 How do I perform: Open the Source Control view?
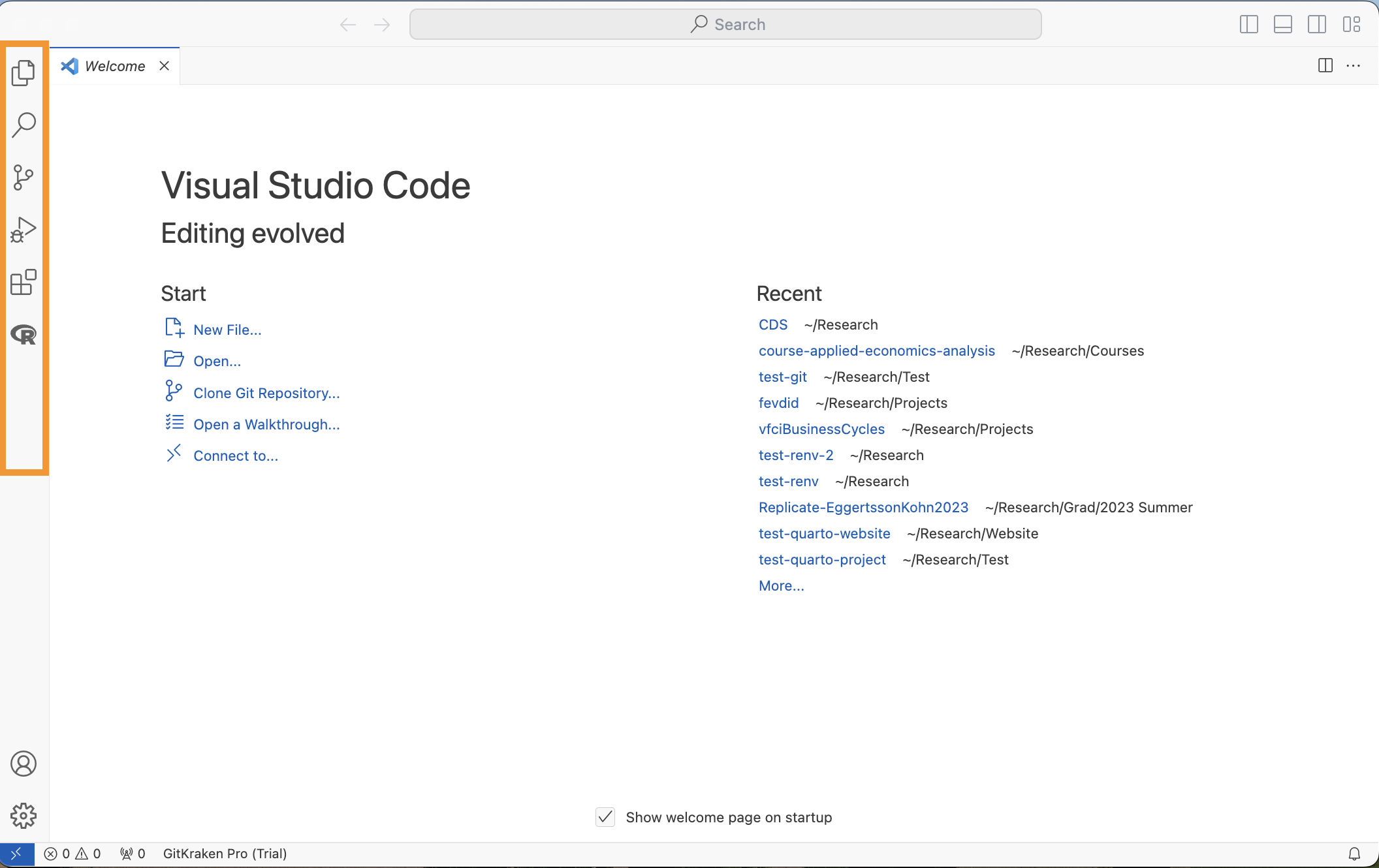pyautogui.click(x=24, y=177)
